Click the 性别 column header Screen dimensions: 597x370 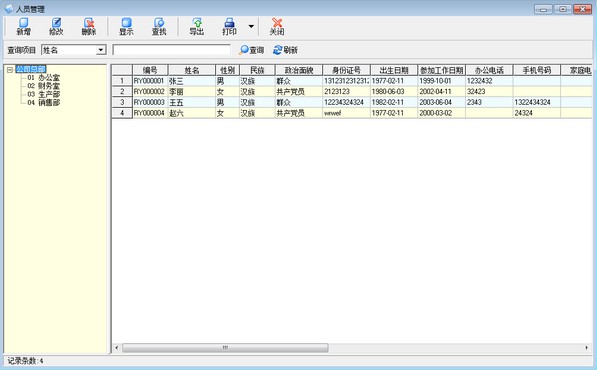click(x=227, y=70)
